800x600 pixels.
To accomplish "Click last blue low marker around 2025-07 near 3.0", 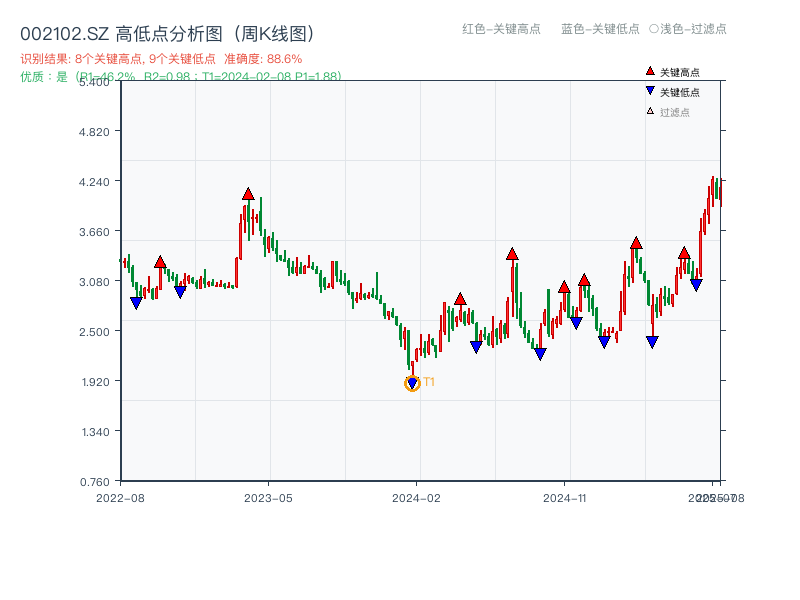I will pyautogui.click(x=696, y=285).
